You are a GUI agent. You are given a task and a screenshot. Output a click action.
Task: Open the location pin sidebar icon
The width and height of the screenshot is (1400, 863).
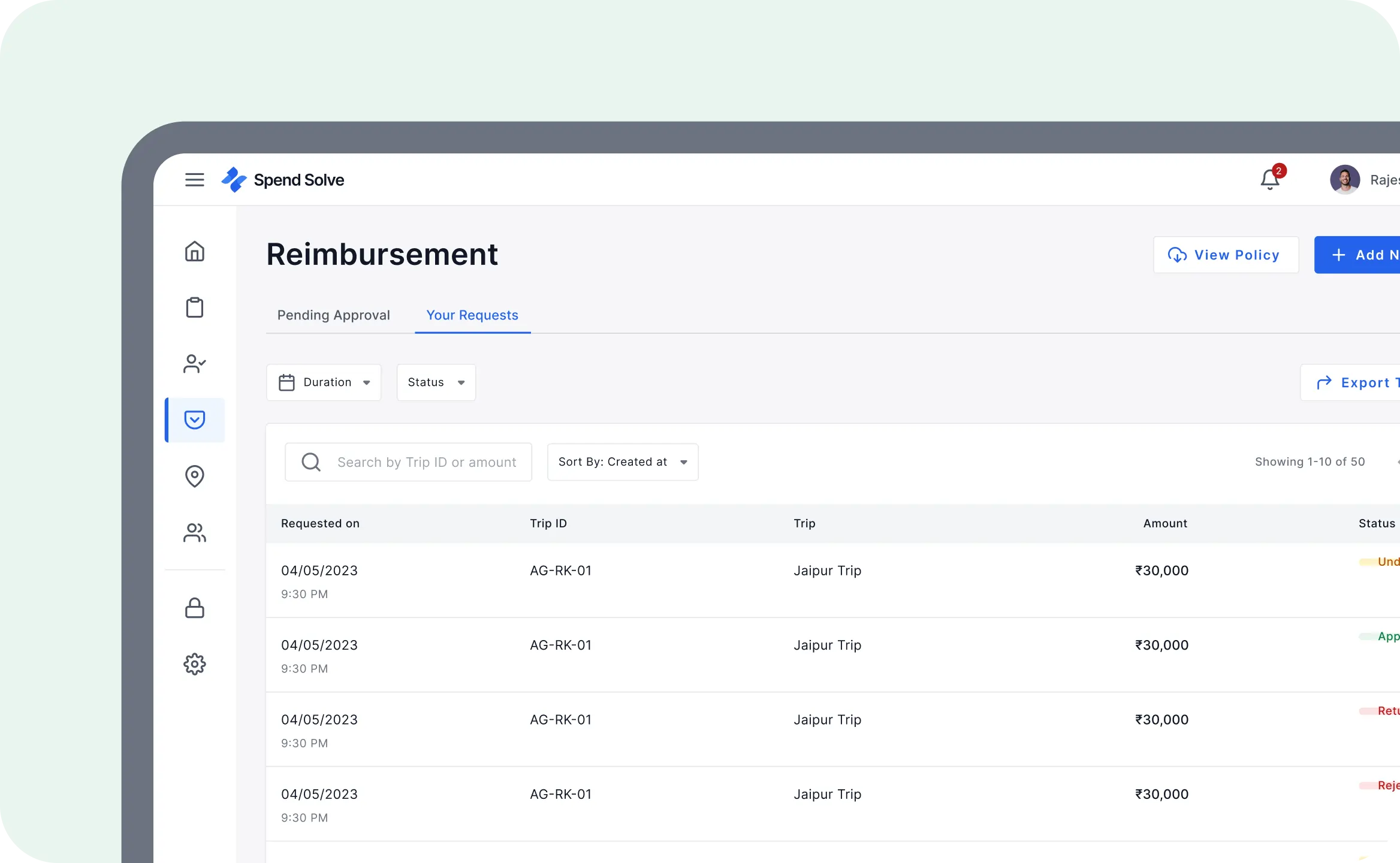click(x=194, y=476)
